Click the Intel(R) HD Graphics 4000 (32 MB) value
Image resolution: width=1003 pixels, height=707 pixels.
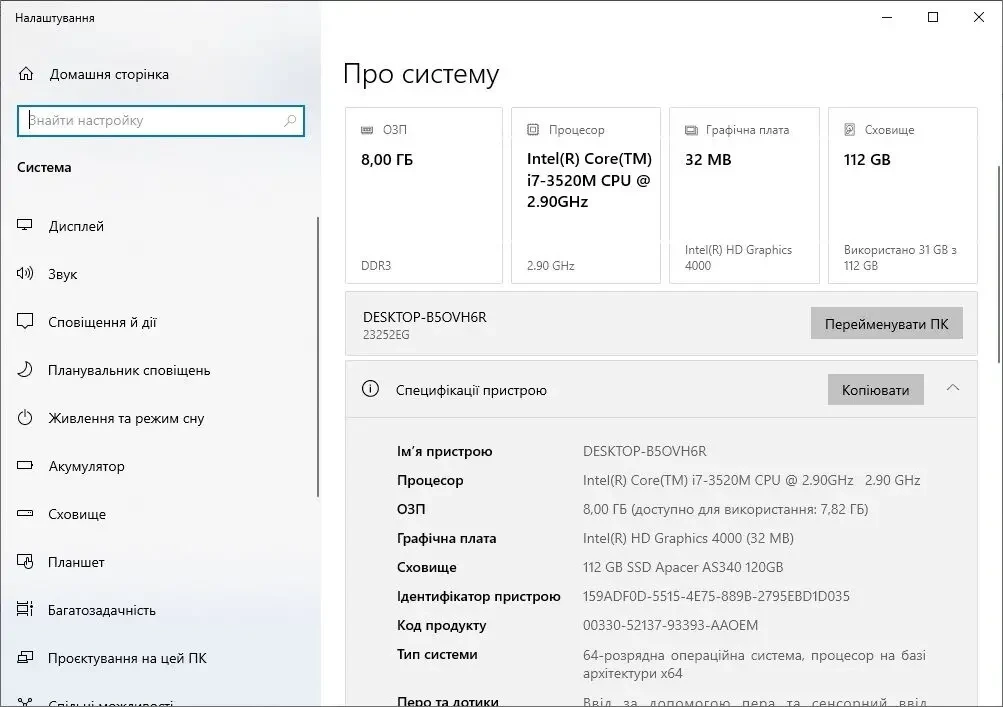pyautogui.click(x=688, y=538)
